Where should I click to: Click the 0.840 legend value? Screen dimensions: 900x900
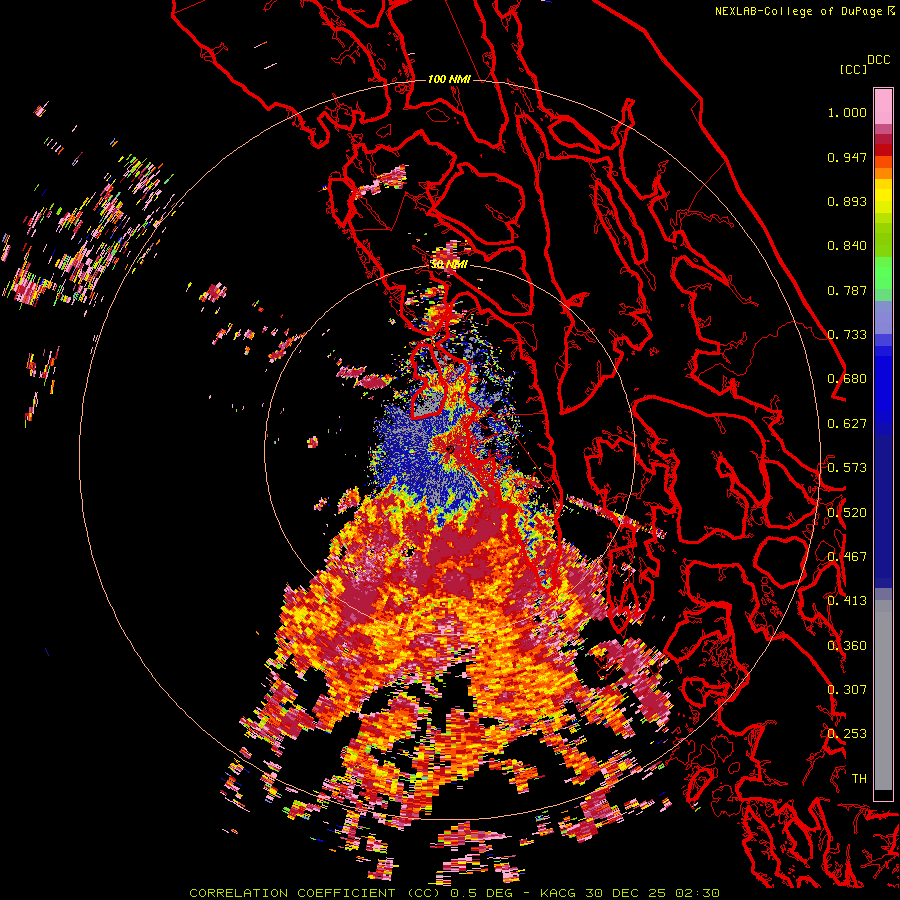(847, 246)
